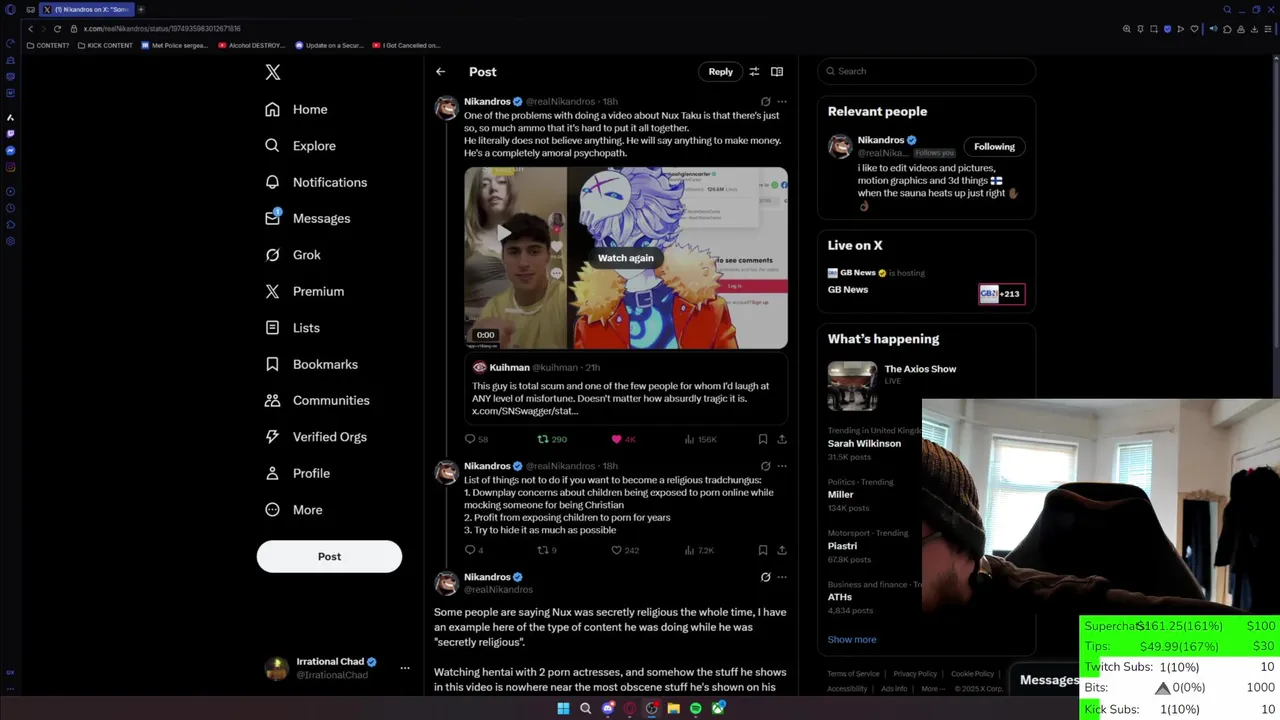Open Nikandros profile in Relevant people

point(880,140)
